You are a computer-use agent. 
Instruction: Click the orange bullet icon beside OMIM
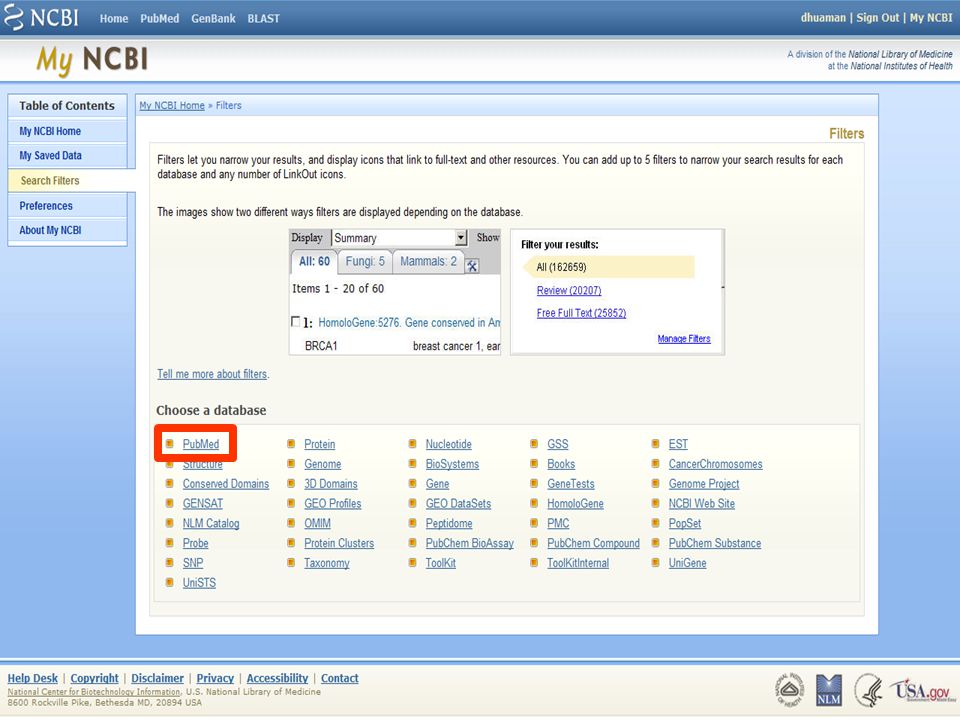291,523
